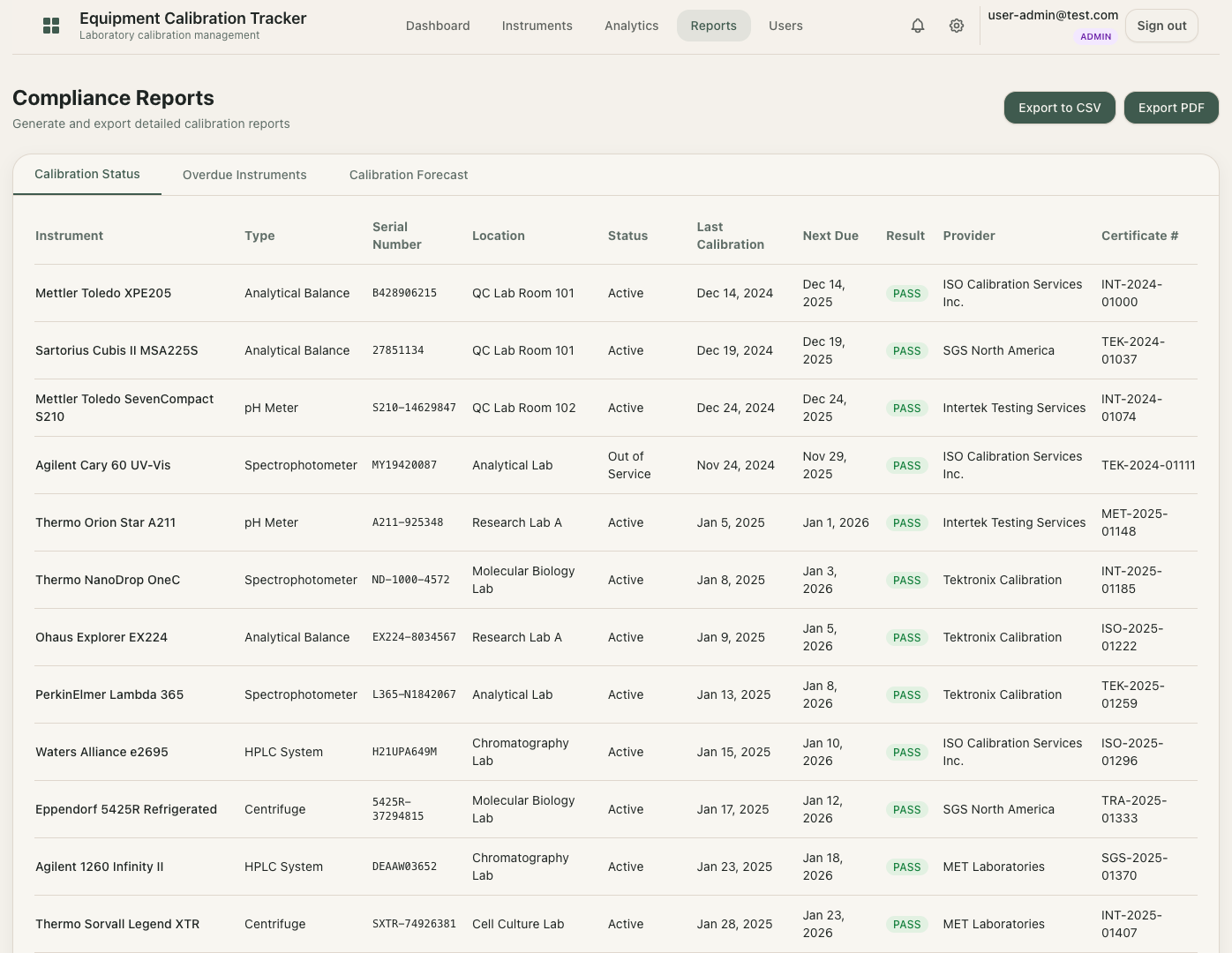Select the PASS badge on the Agilent Cary 60 row
Screen dimensions: 1232x953
point(906,465)
